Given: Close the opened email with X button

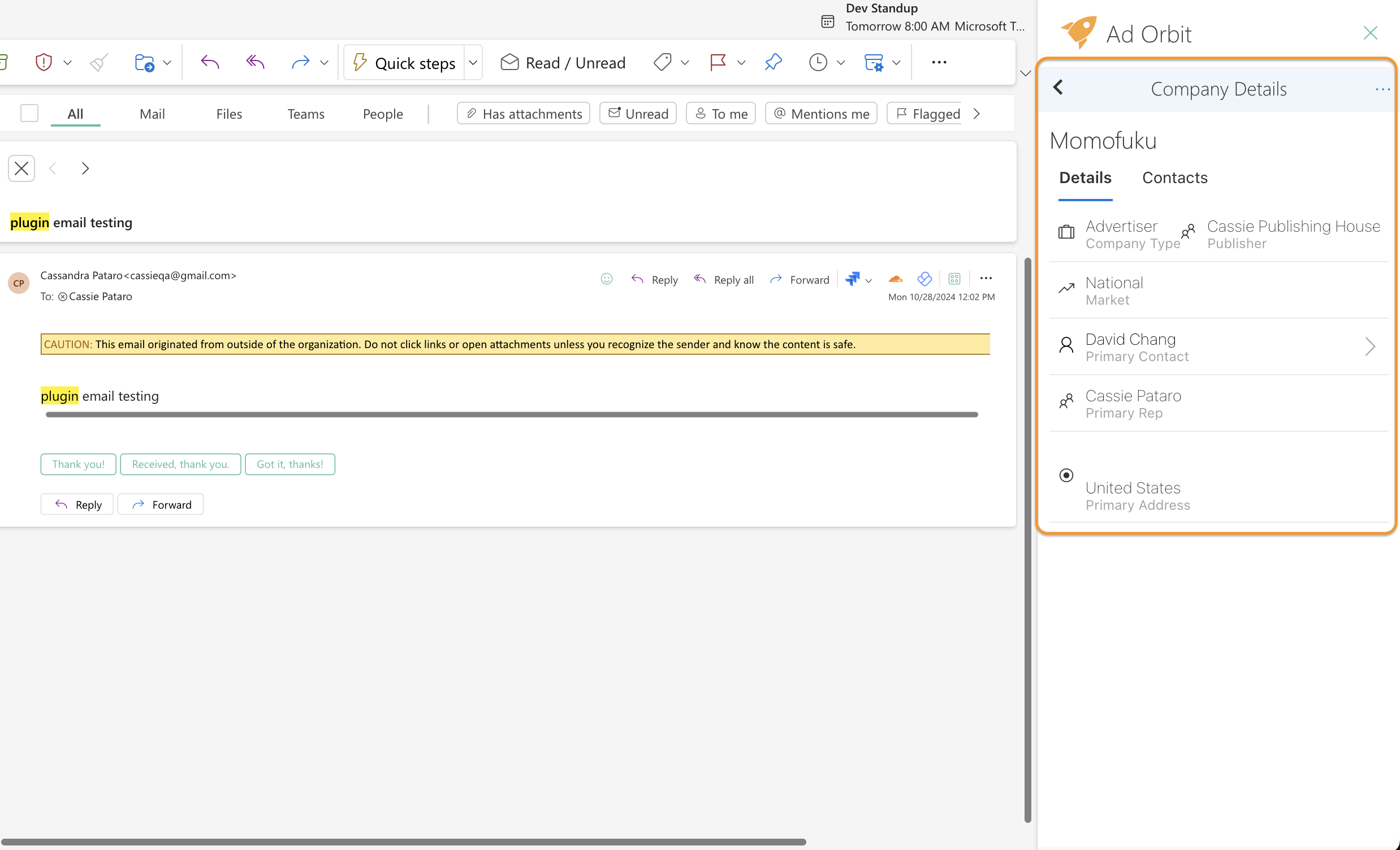Looking at the screenshot, I should click(21, 168).
